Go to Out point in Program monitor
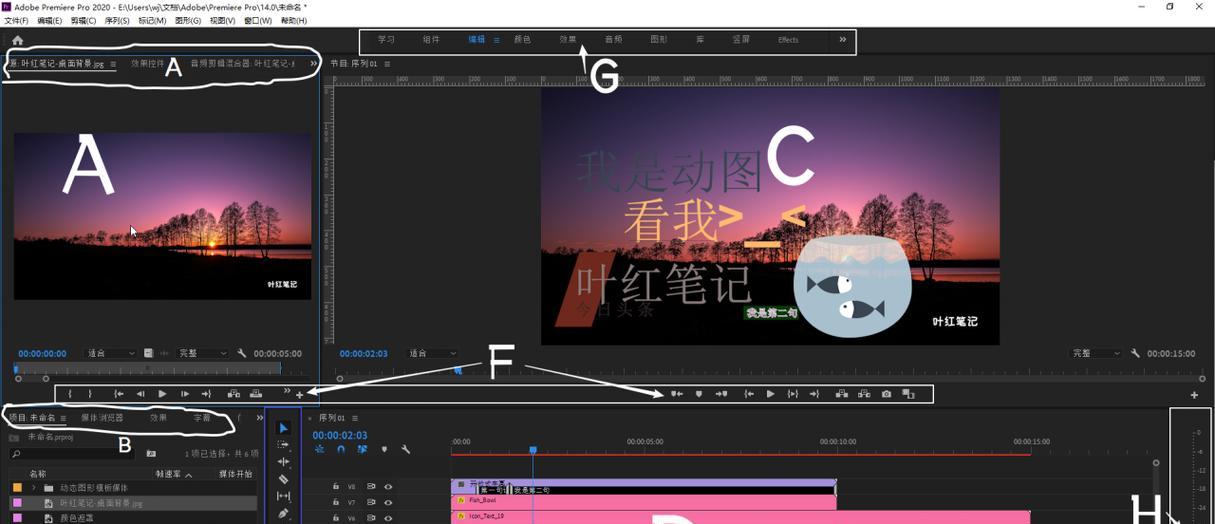The height and width of the screenshot is (524, 1215). tap(814, 394)
